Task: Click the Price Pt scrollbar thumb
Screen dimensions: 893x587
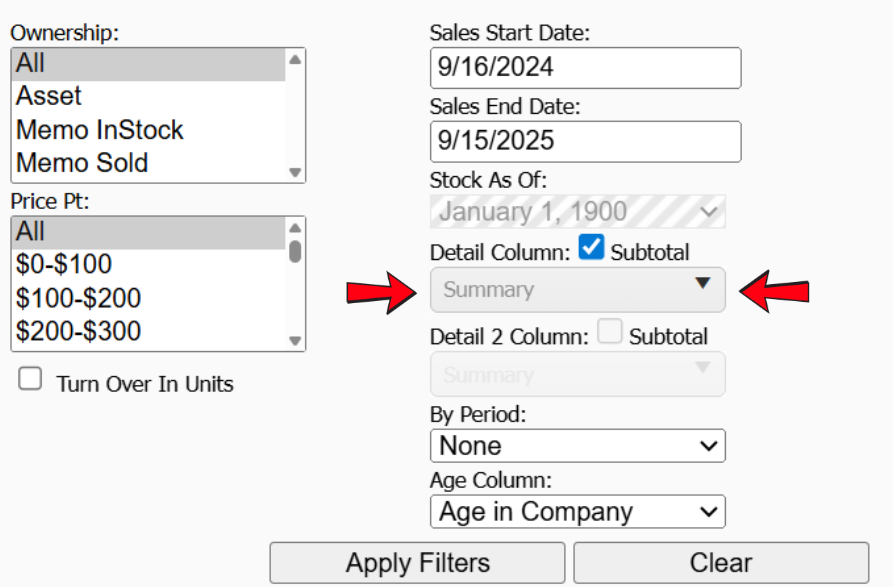Action: click(295, 251)
